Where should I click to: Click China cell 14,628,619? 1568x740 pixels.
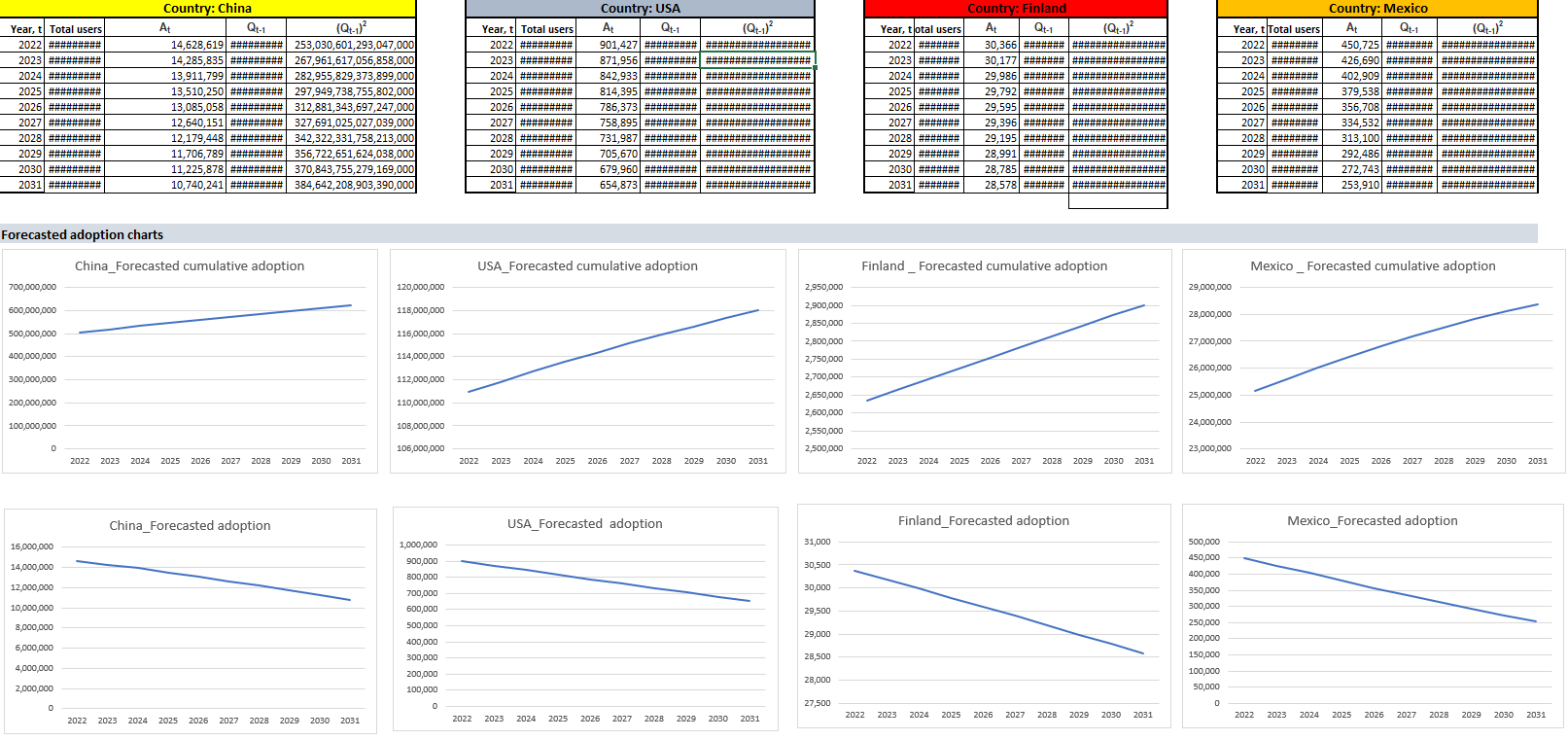[x=165, y=45]
